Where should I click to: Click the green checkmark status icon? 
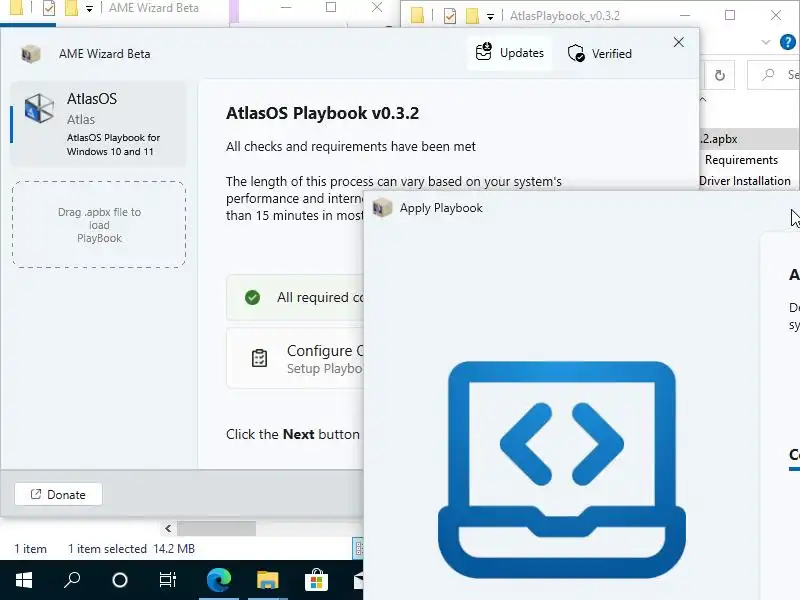pos(252,297)
